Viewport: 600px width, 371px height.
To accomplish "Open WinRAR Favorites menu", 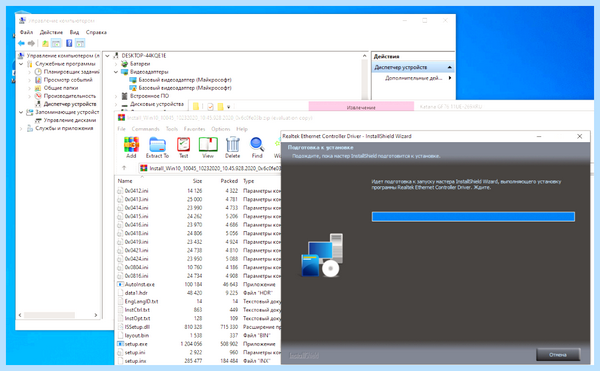I will pos(194,129).
